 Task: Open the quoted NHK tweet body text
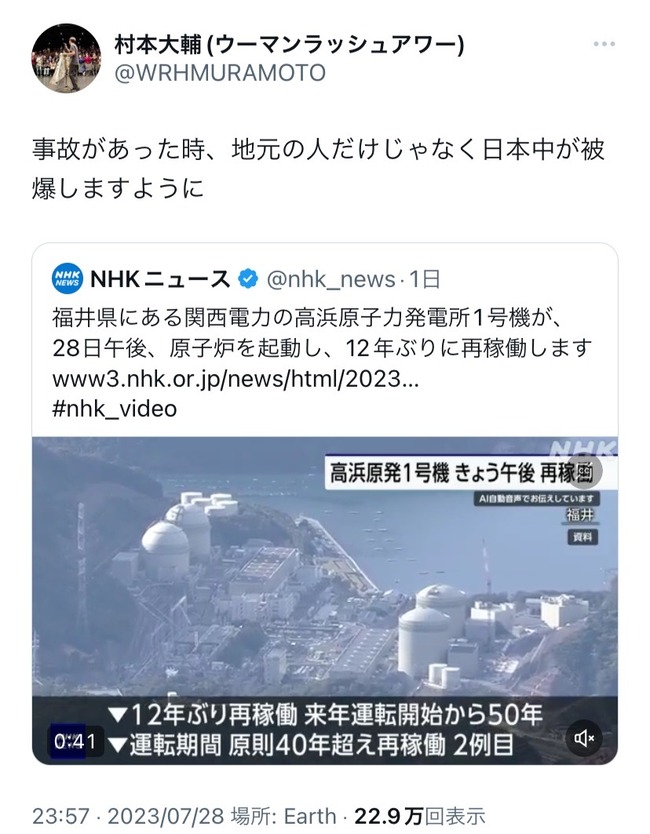[321, 333]
